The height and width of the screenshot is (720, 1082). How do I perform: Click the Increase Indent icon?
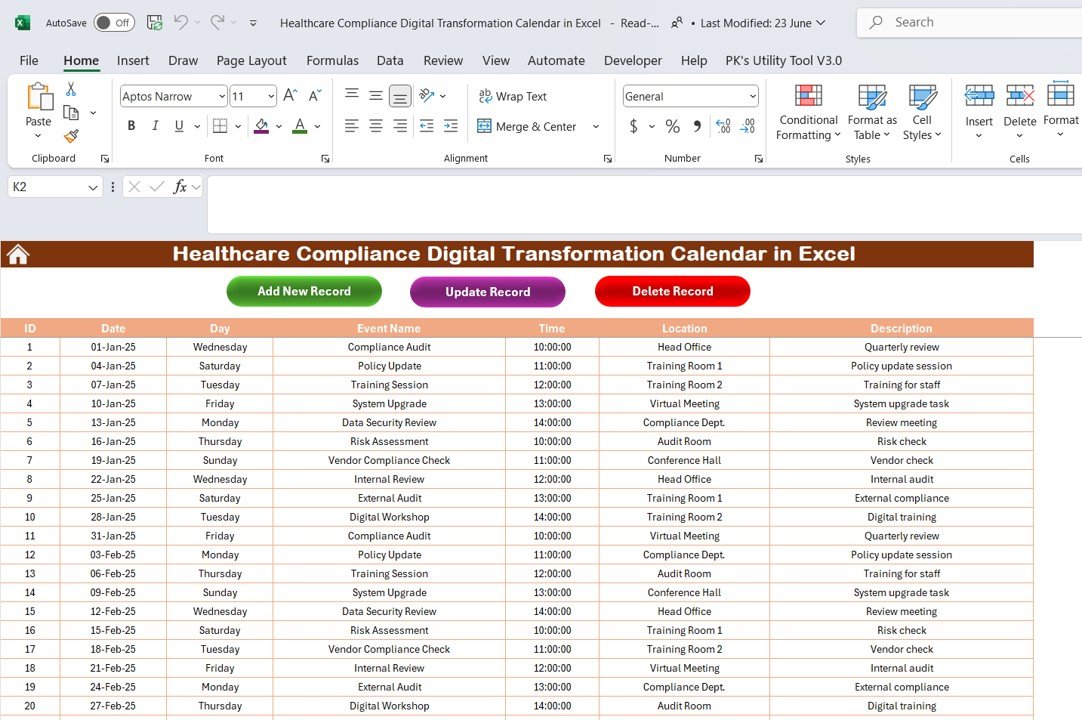[x=451, y=126]
